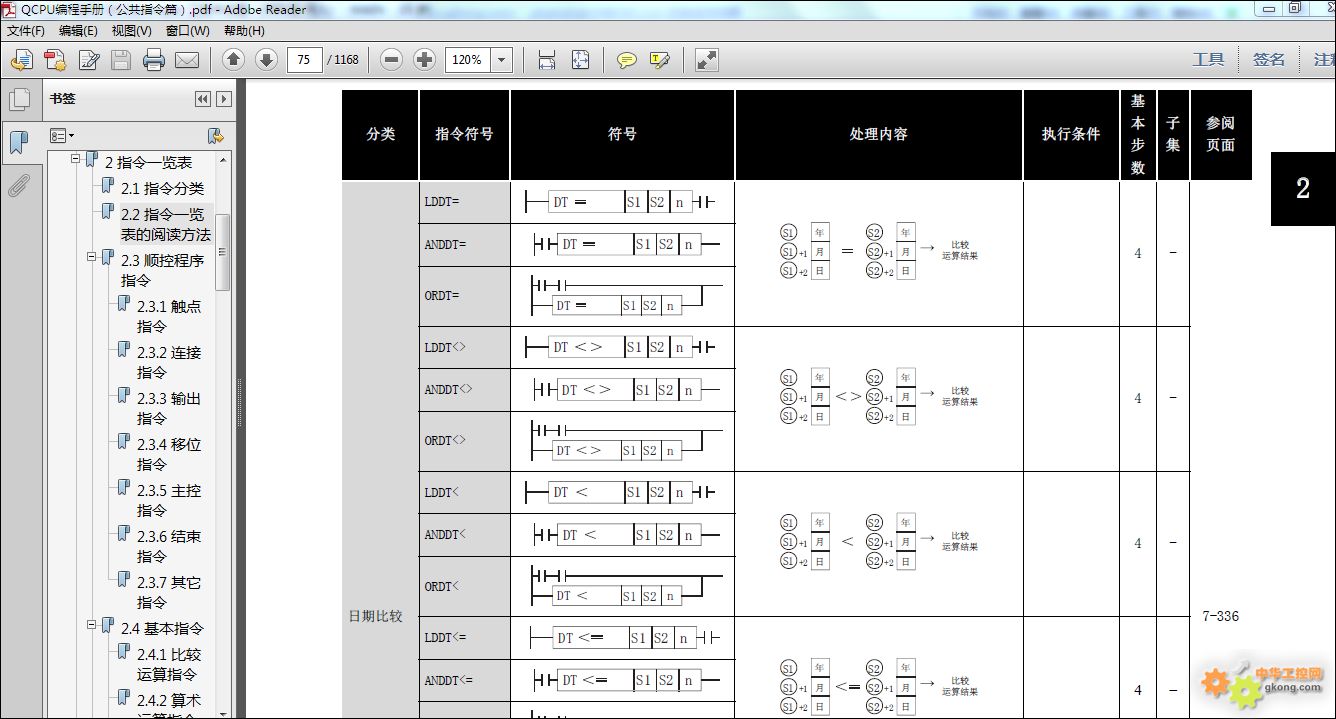Open the zoom level dropdown arrow
Viewport: 1336px width, 719px height.
click(502, 60)
